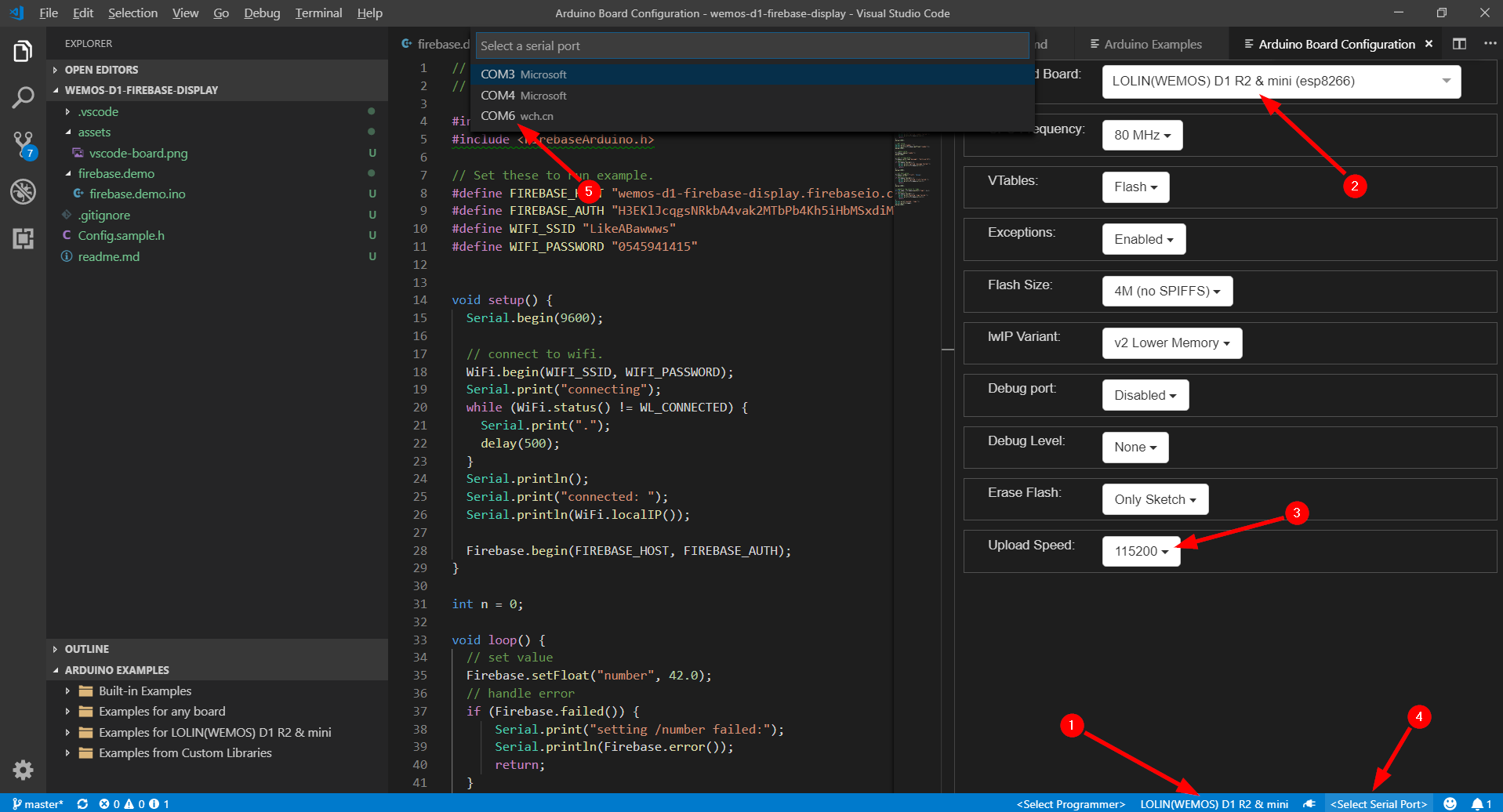Click the VS Code logo icon

tap(16, 13)
